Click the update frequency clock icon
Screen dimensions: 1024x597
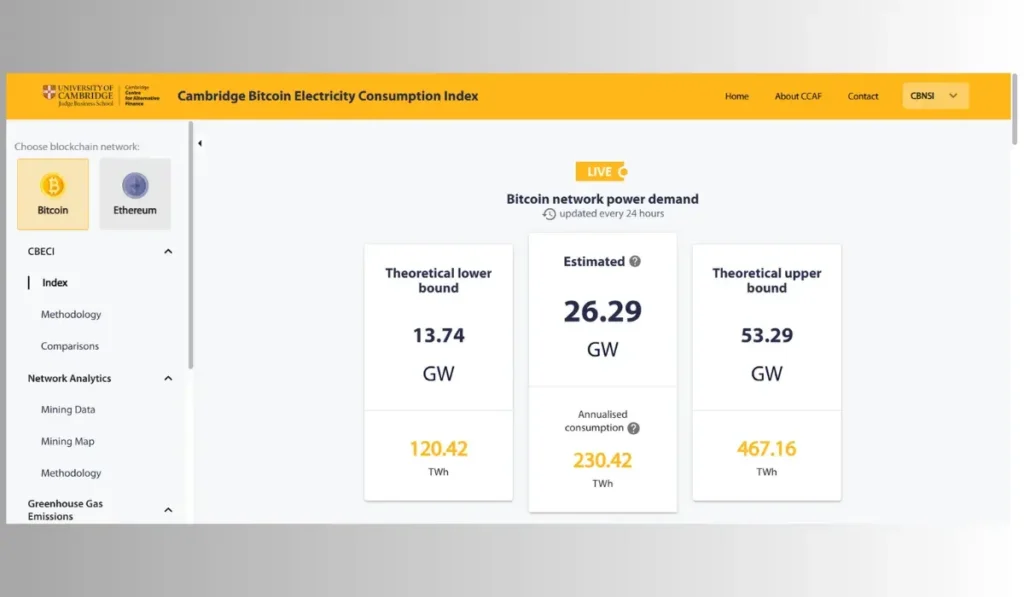(x=549, y=214)
